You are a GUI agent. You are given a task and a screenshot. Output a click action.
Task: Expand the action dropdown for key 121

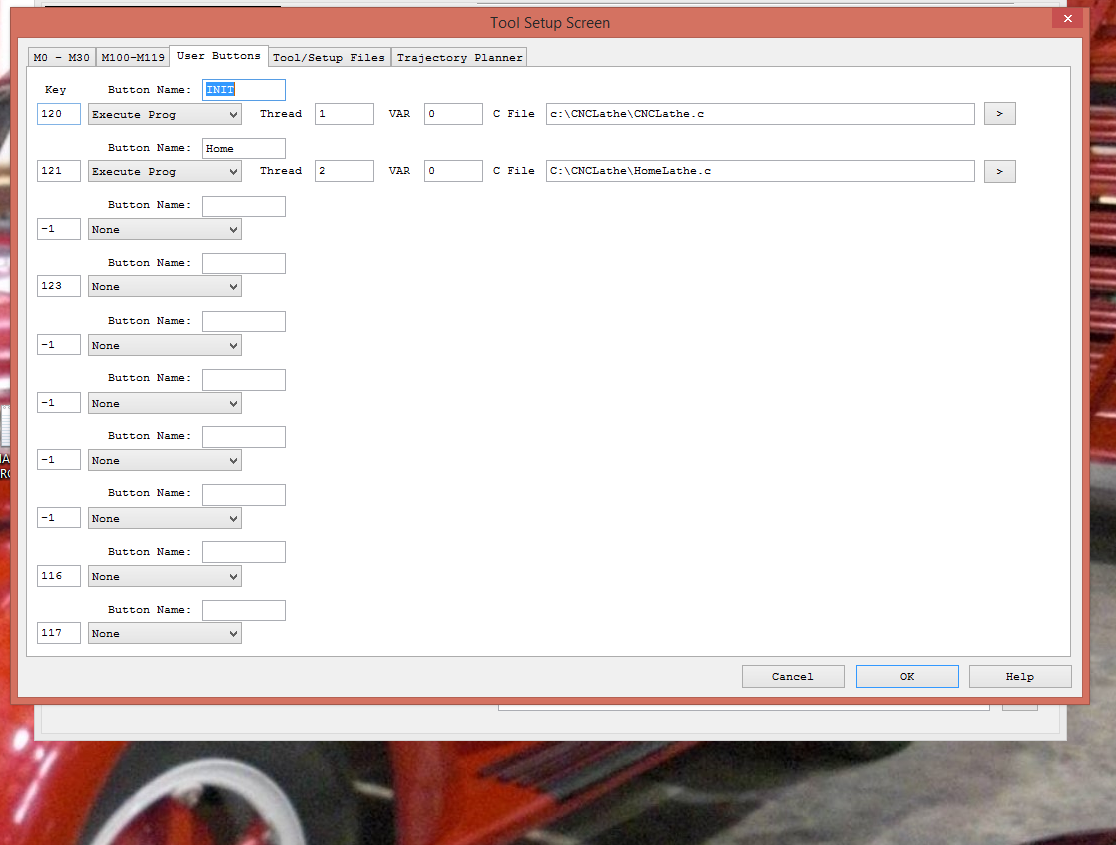coord(164,171)
